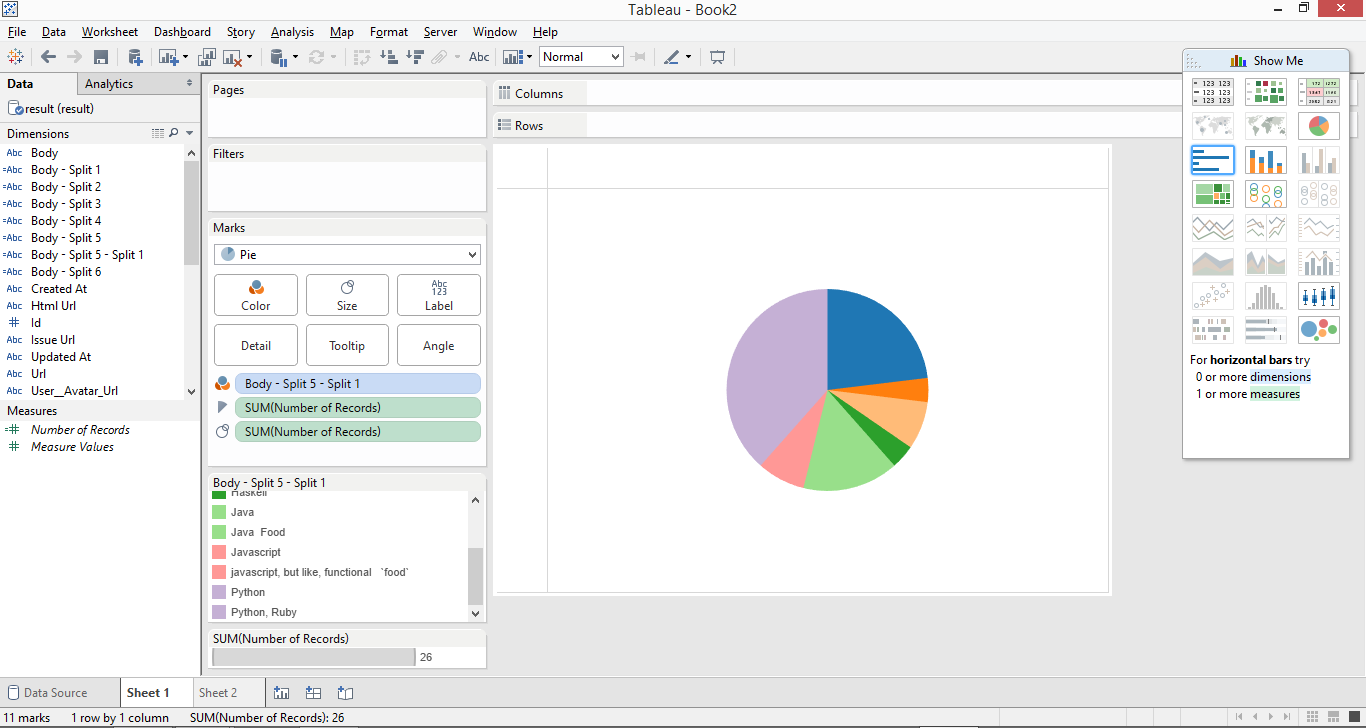Click the Color button on Marks card
Viewport: 1366px width, 728px height.
pos(256,295)
